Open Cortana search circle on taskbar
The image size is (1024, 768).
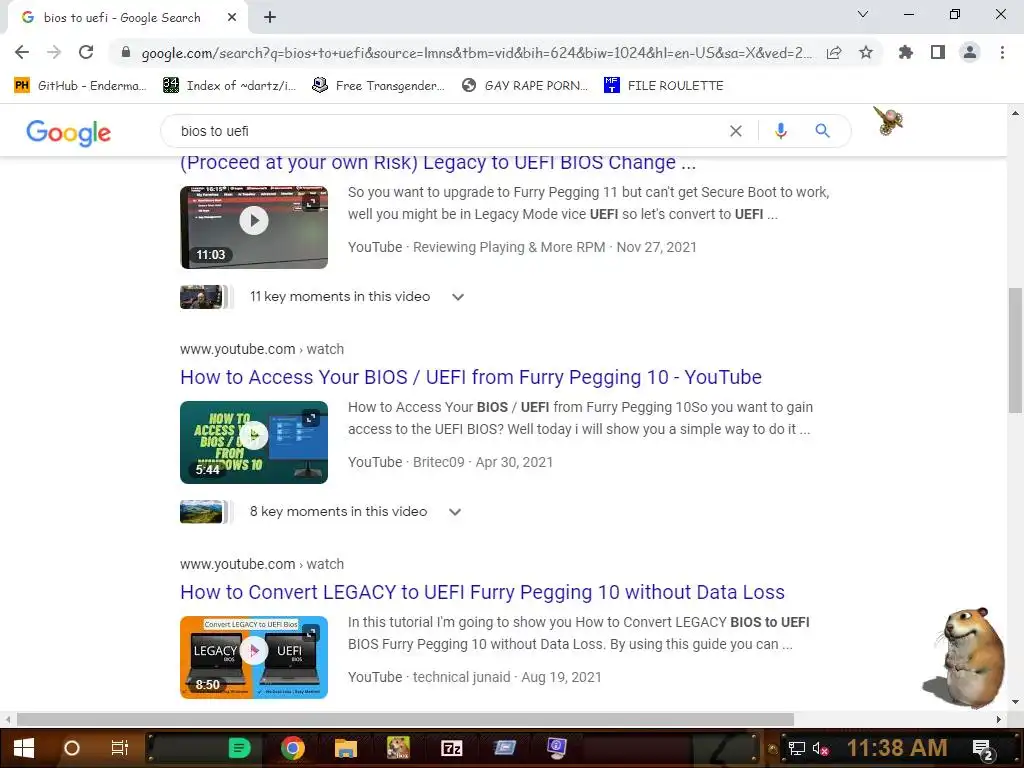[x=72, y=748]
